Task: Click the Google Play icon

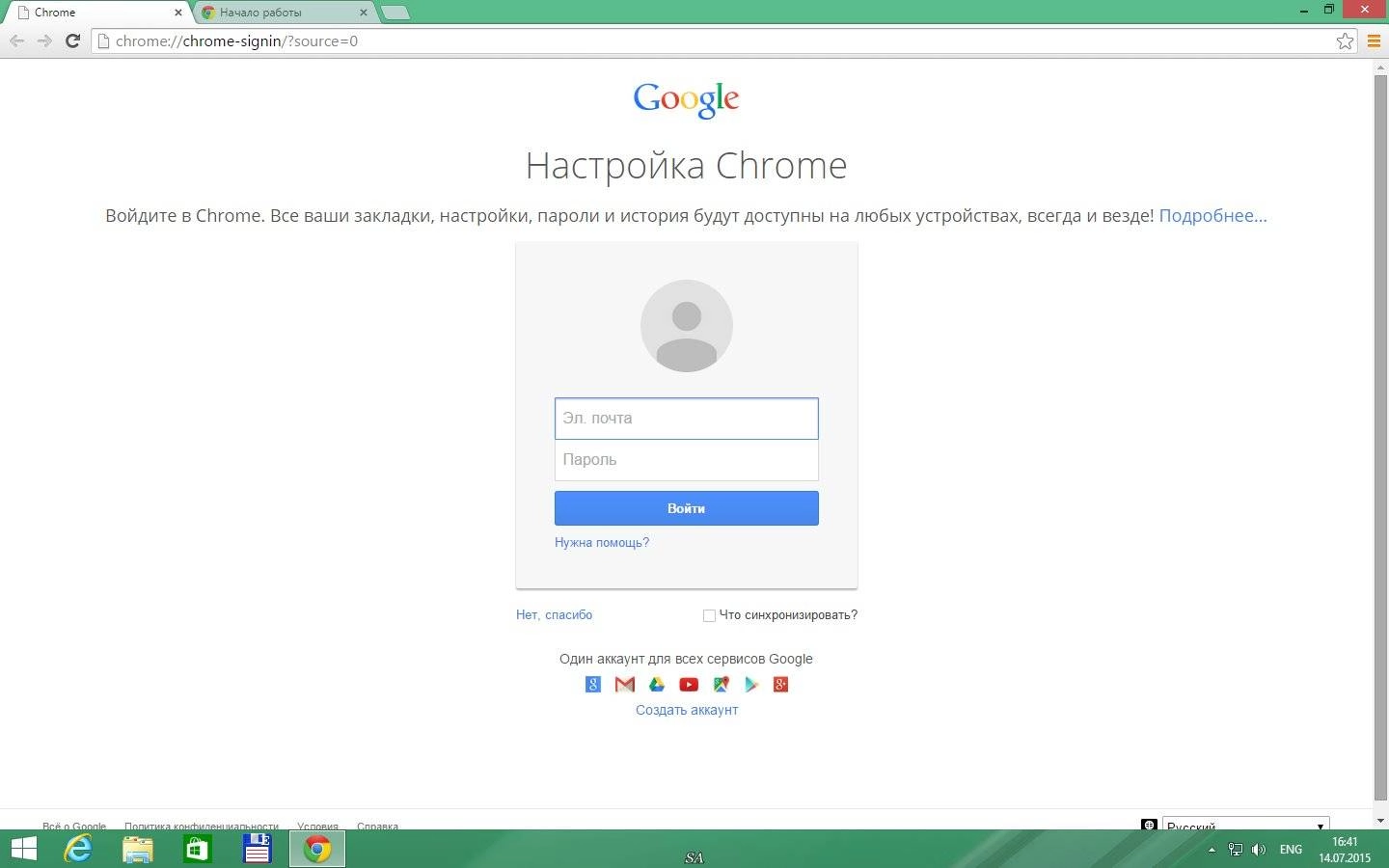Action: pyautogui.click(x=751, y=685)
